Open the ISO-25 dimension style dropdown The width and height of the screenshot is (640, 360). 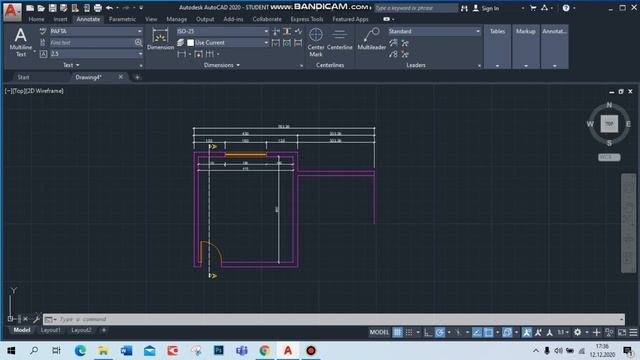(x=222, y=31)
